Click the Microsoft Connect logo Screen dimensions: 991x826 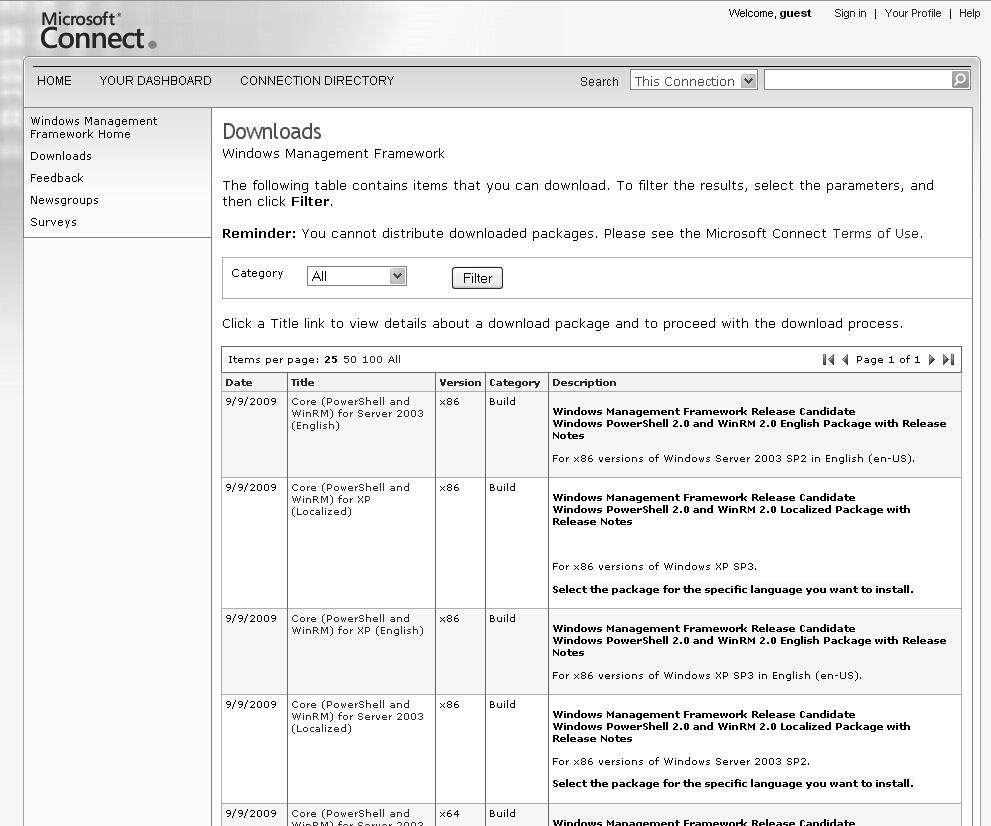click(98, 30)
